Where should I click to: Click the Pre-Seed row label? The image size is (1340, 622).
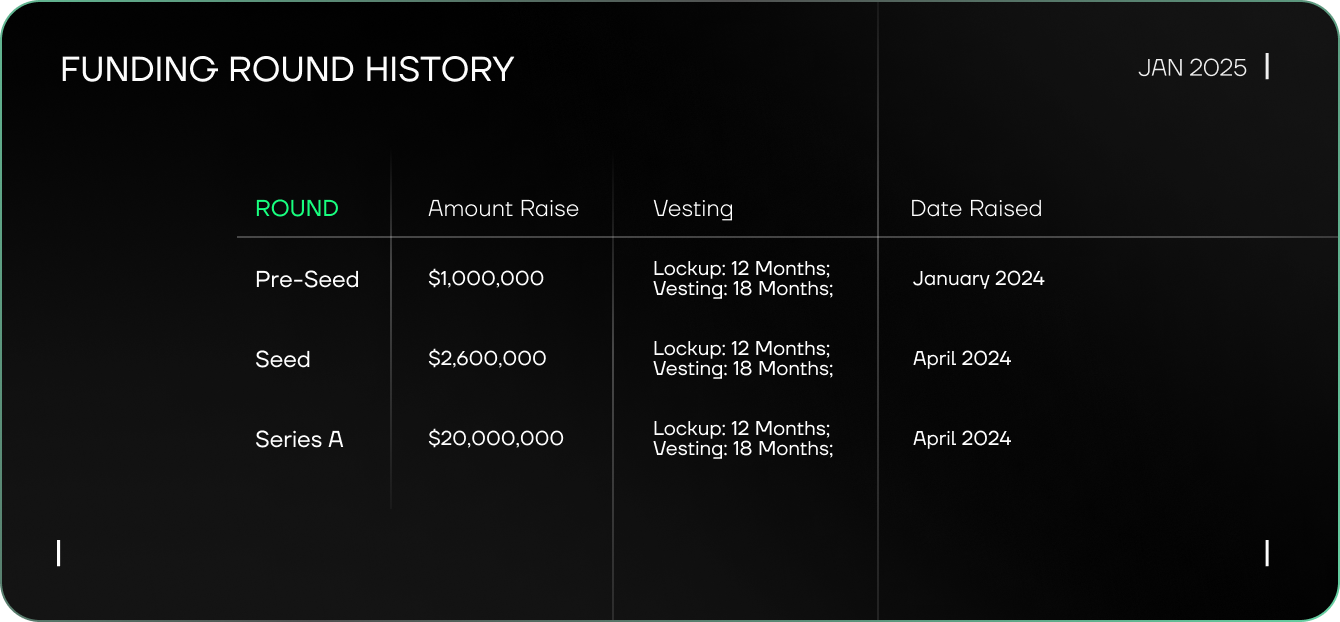click(x=307, y=279)
